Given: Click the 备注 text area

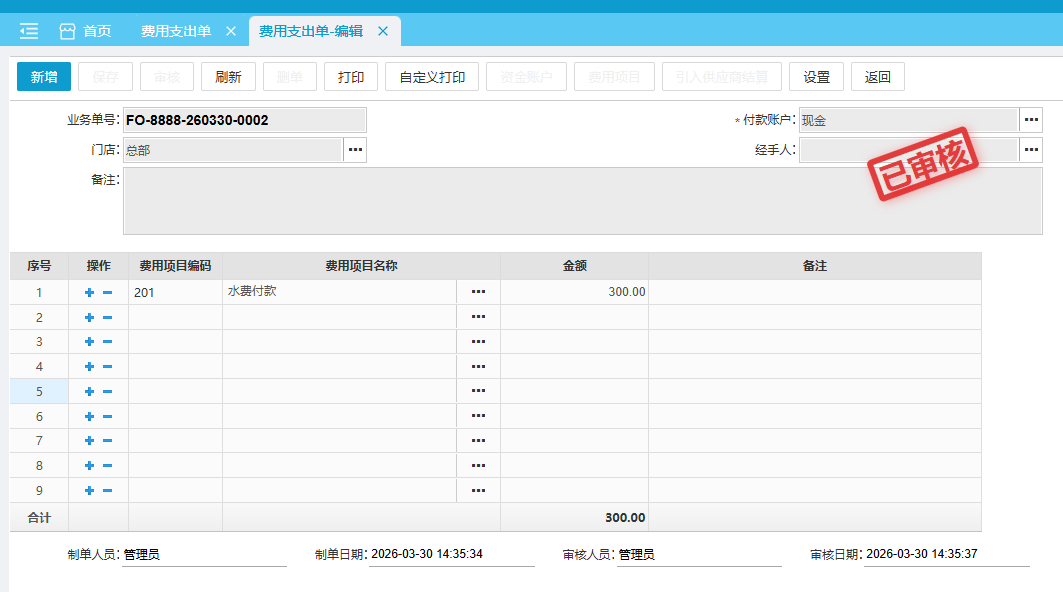Looking at the screenshot, I should (x=582, y=201).
